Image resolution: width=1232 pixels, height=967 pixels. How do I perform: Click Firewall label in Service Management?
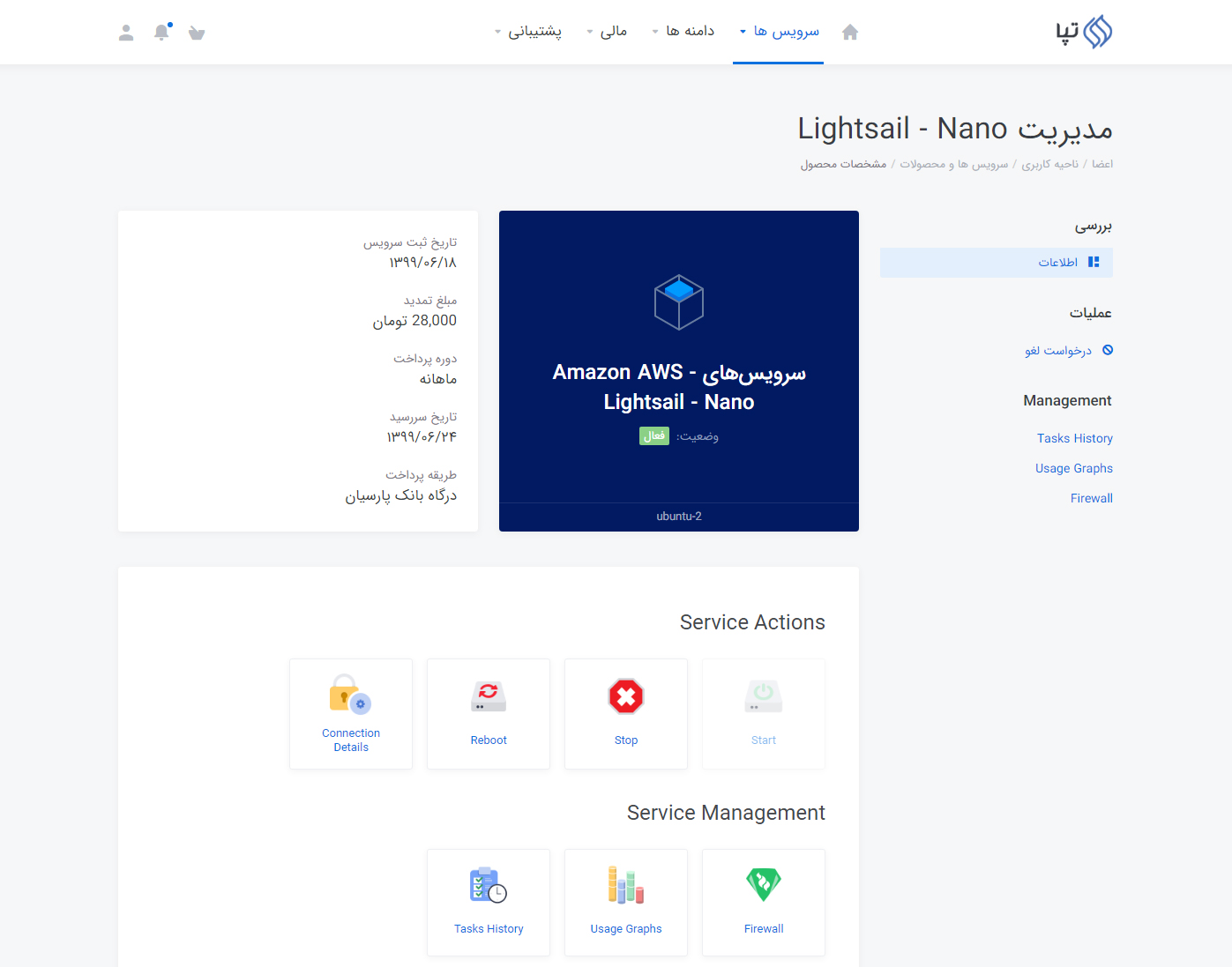pyautogui.click(x=764, y=929)
